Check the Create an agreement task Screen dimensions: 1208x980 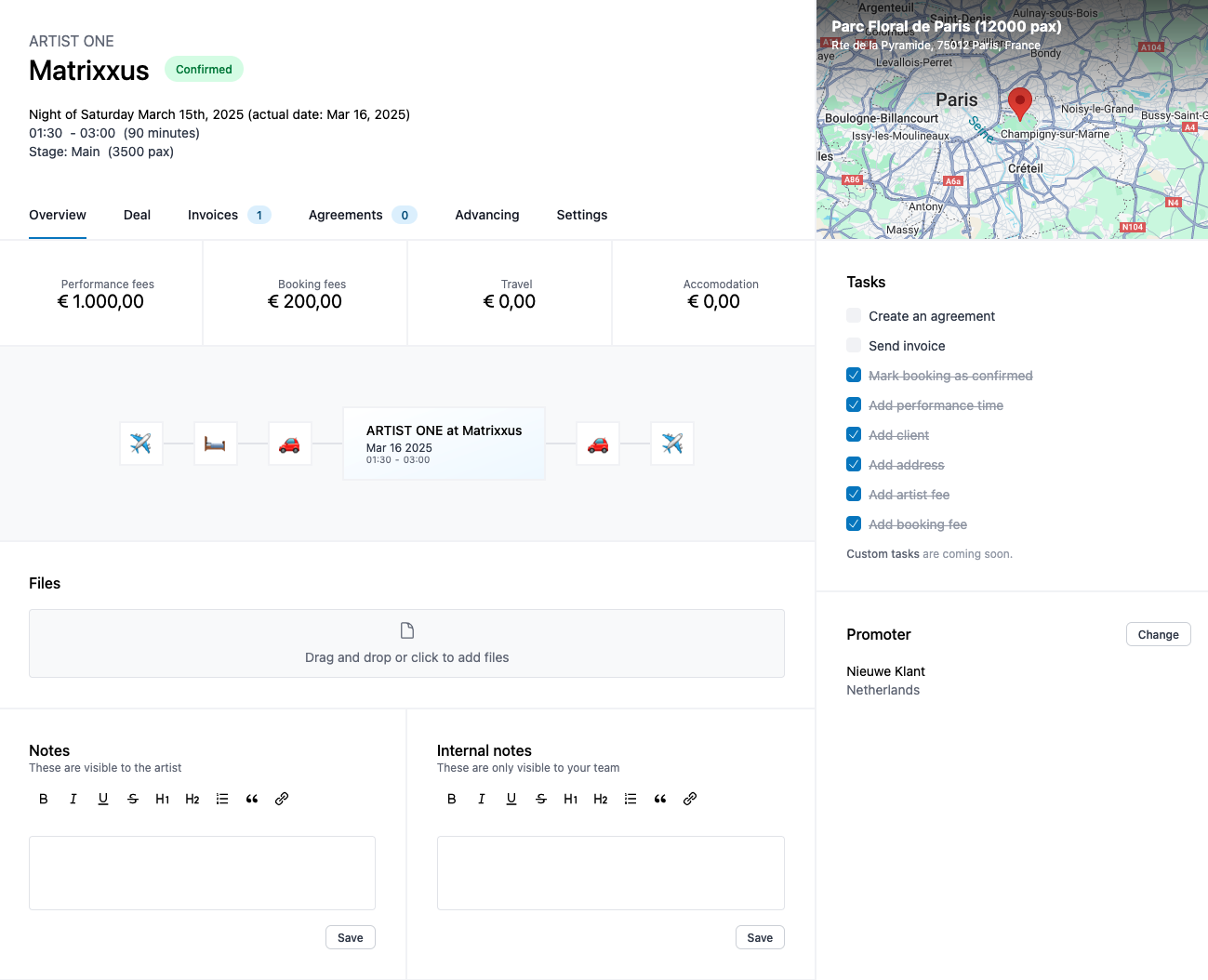tap(853, 315)
